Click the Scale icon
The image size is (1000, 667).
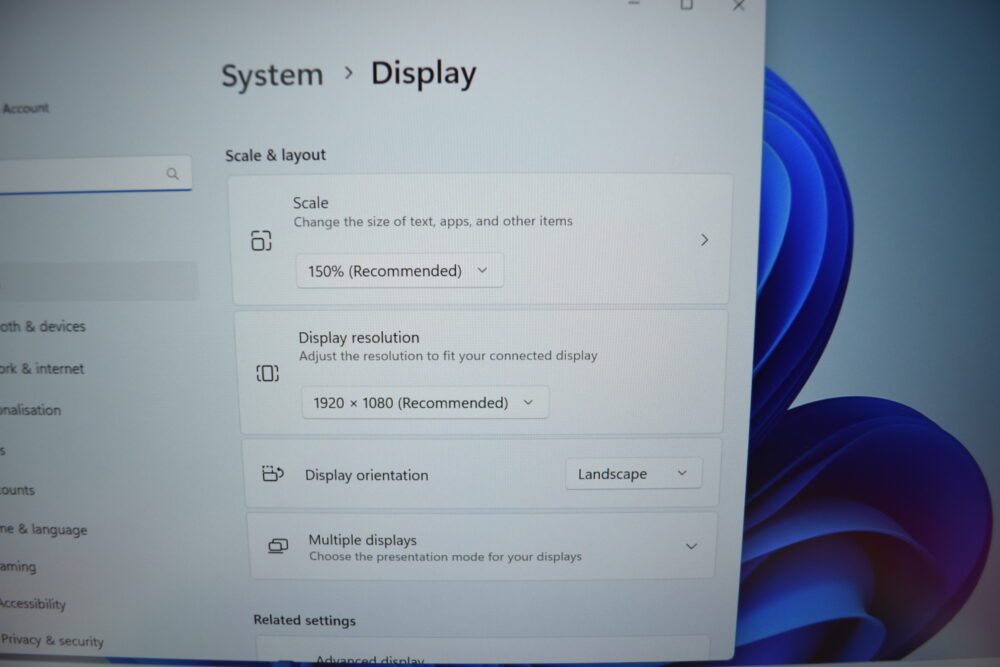(x=261, y=240)
